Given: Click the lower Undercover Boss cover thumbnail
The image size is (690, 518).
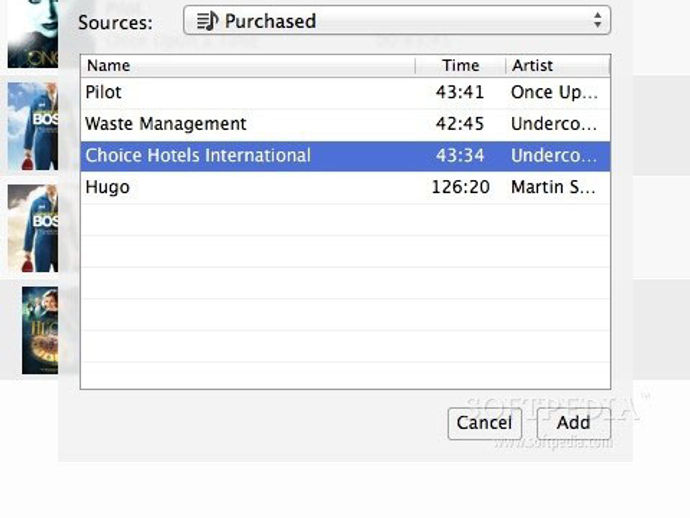Looking at the screenshot, I should [33, 228].
